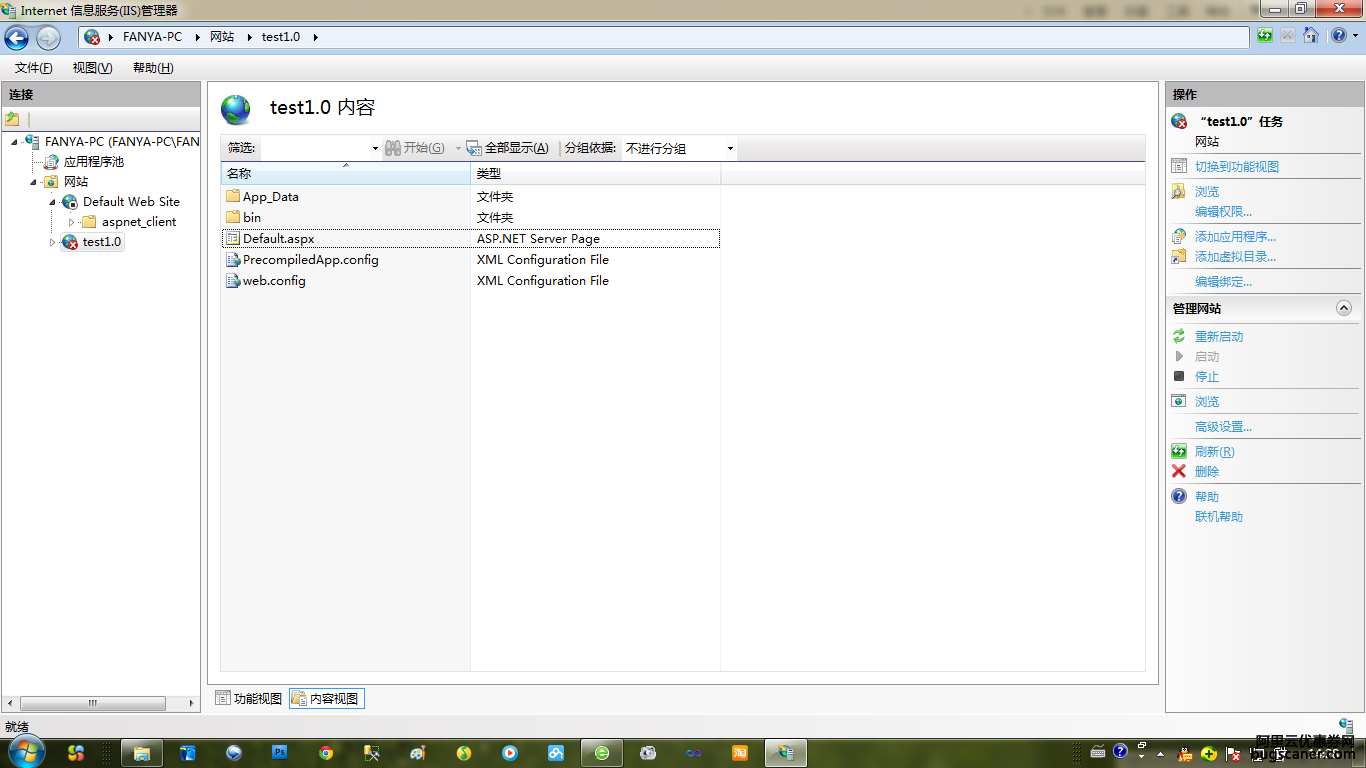The image size is (1366, 768).
Task: Collapse the 网站 tree node
Action: tap(33, 182)
